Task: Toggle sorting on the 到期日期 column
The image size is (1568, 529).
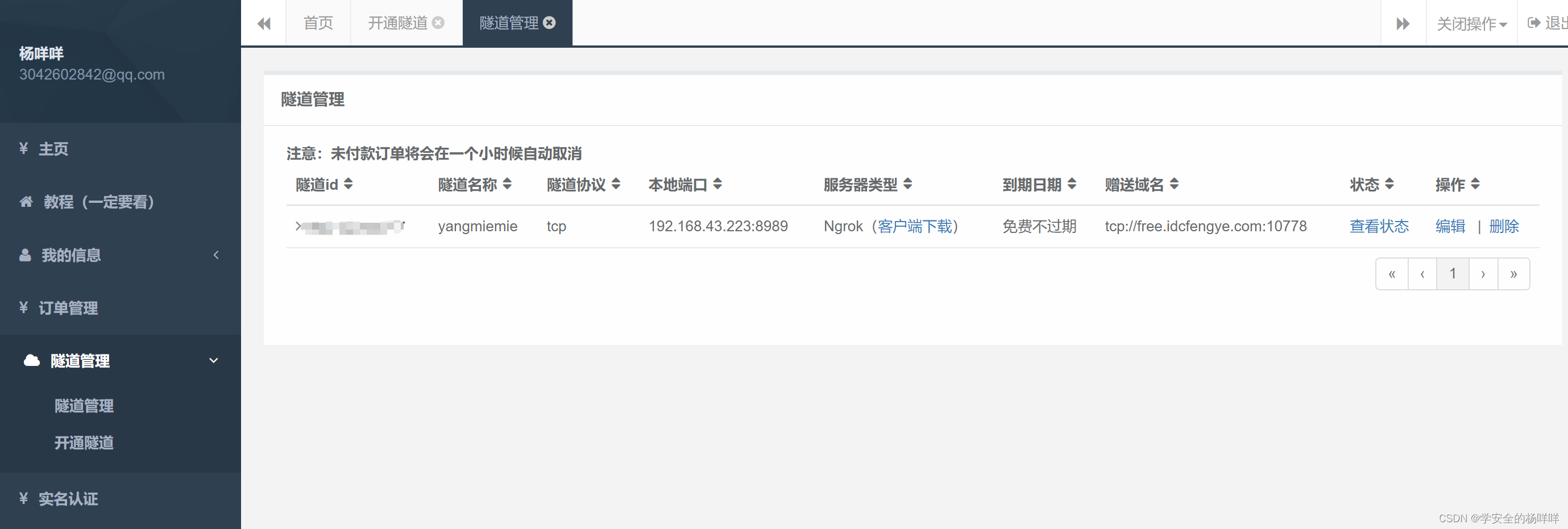Action: point(1072,184)
